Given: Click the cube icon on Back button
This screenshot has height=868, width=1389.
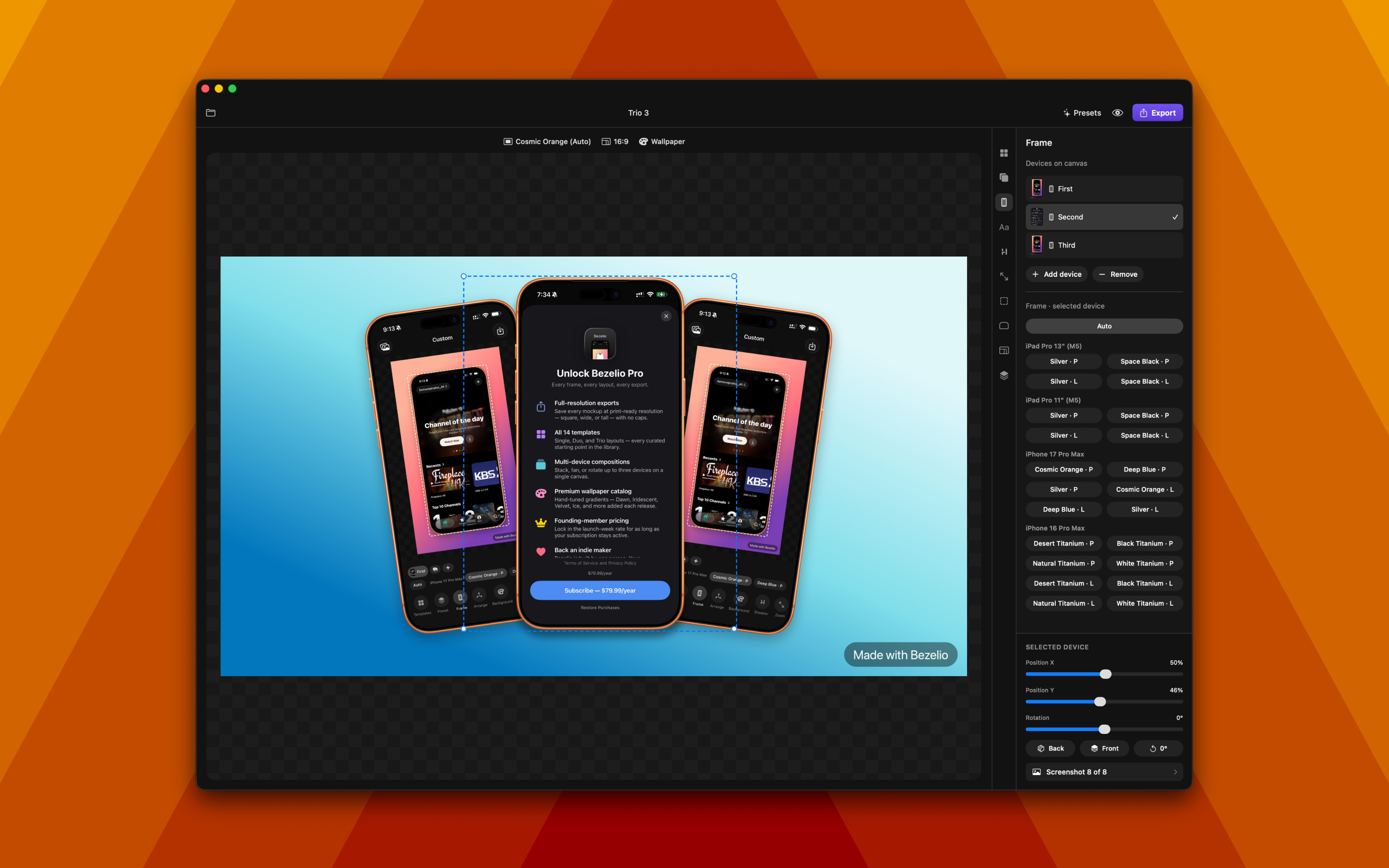Looking at the screenshot, I should click(1041, 748).
